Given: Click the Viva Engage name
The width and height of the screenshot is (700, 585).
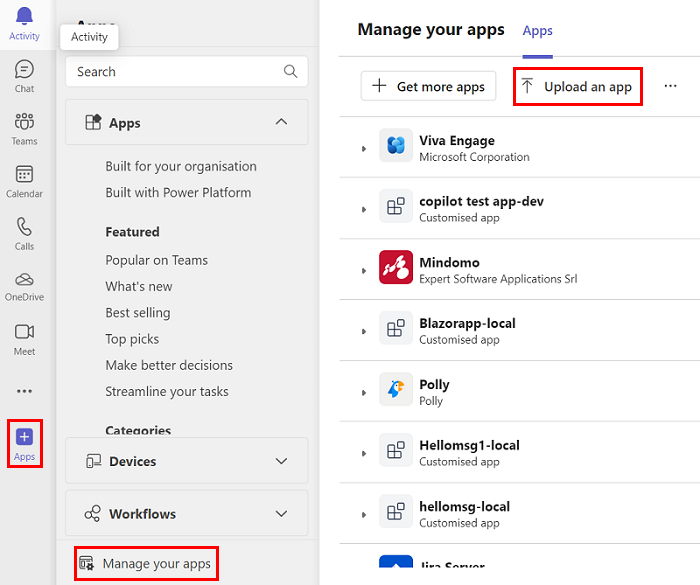Looking at the screenshot, I should [457, 141].
